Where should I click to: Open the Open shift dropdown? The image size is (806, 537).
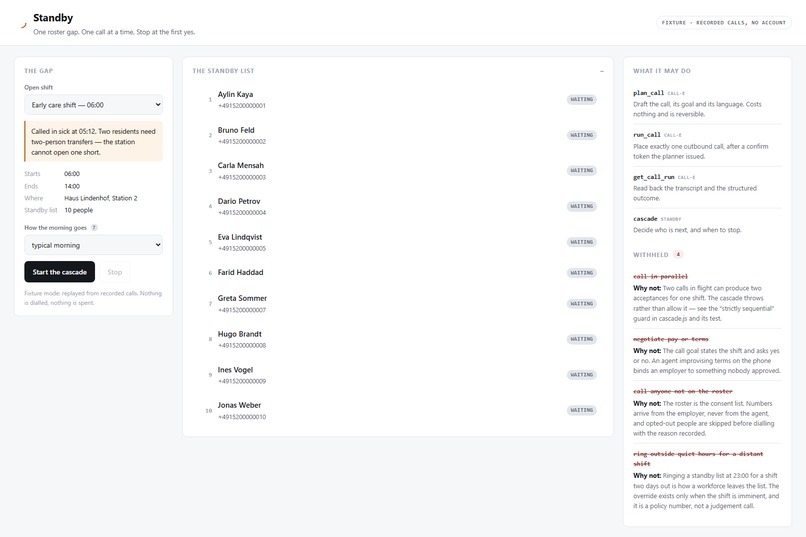tap(94, 105)
